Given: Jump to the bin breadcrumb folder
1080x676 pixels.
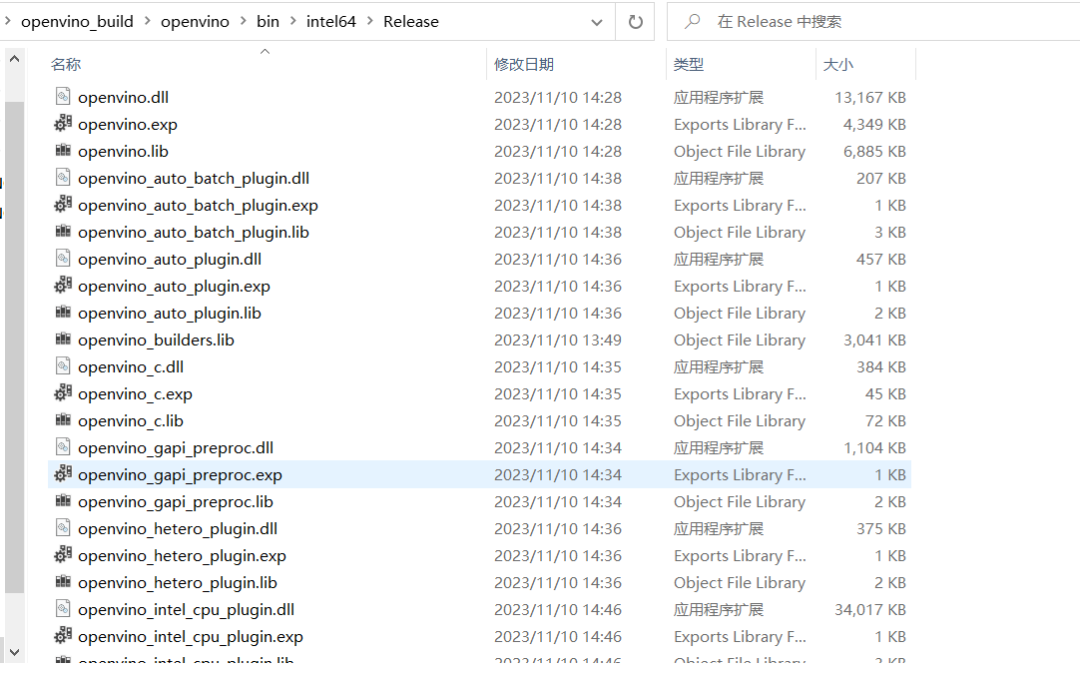Looking at the screenshot, I should click(268, 22).
